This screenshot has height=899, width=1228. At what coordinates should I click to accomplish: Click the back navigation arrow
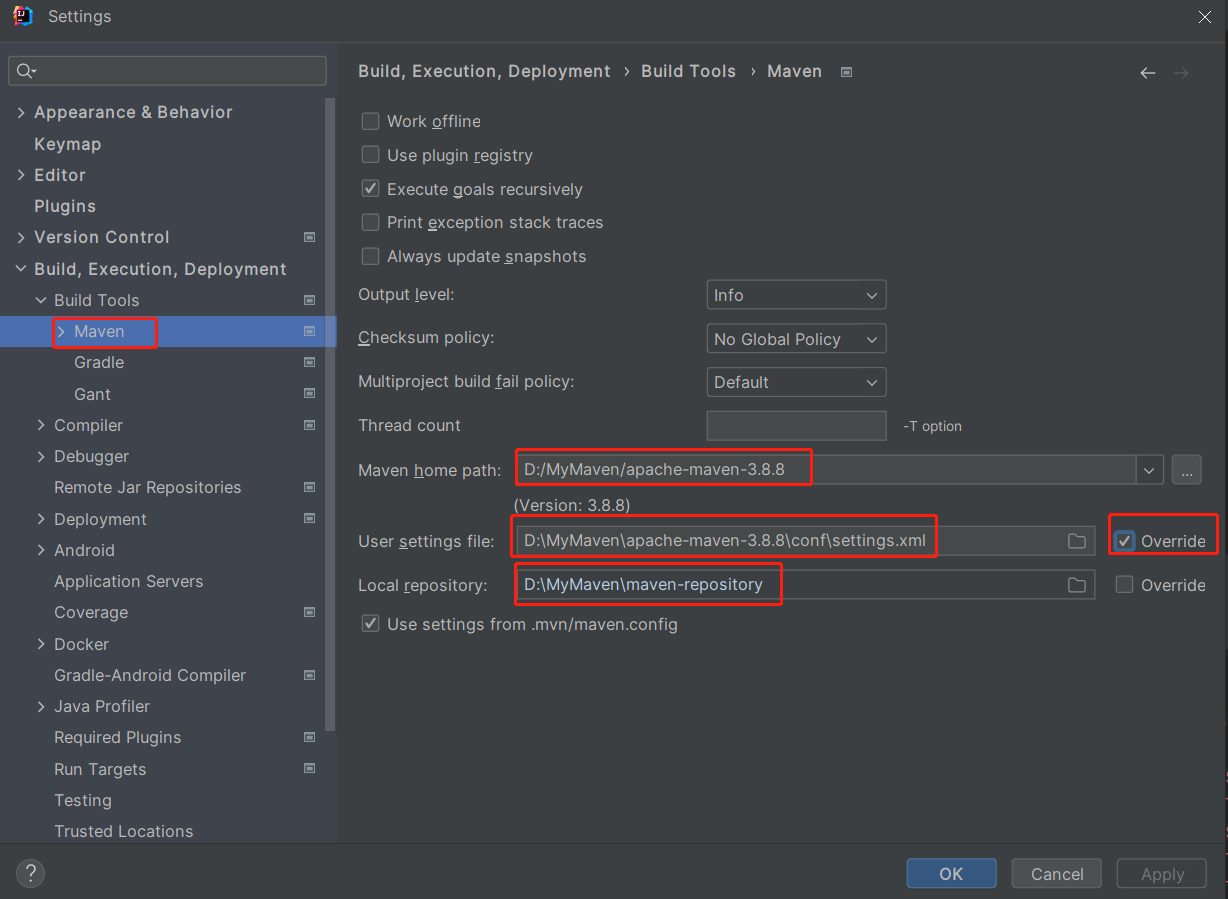[1147, 73]
